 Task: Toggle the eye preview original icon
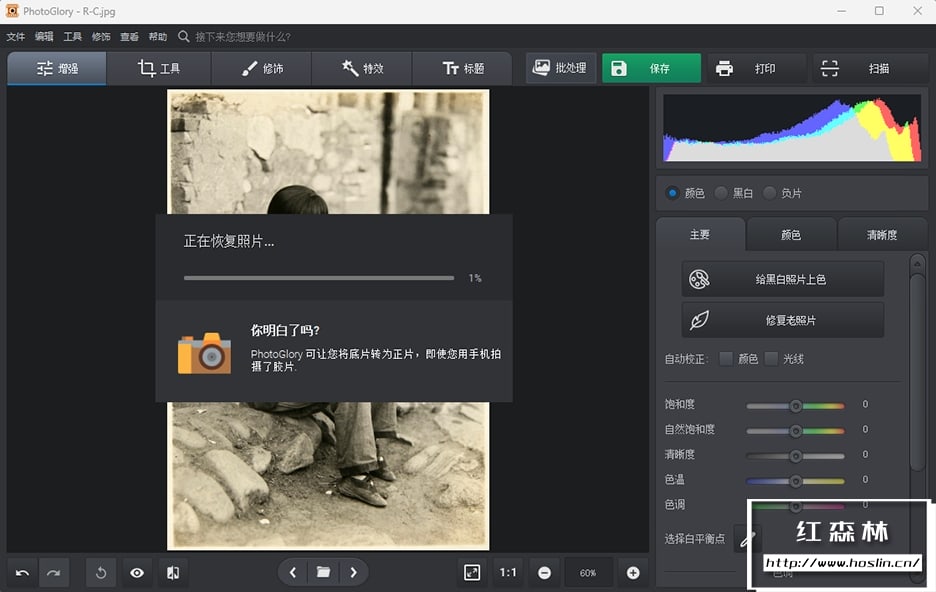137,573
